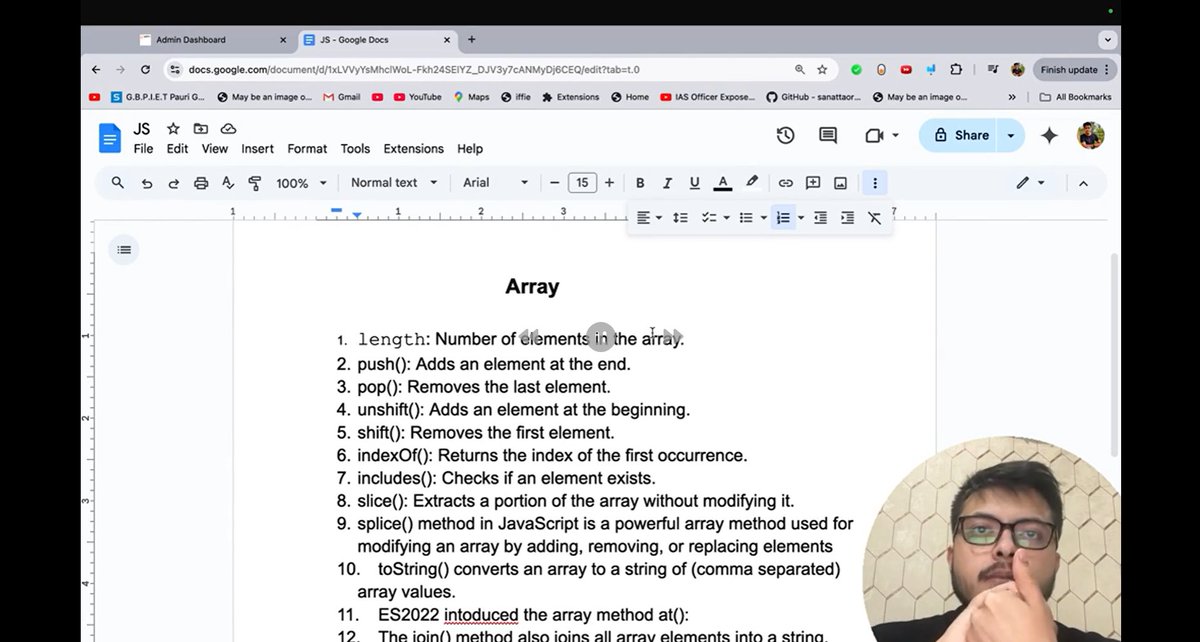Open the Normal text style dropdown
The height and width of the screenshot is (642, 1200).
(394, 183)
